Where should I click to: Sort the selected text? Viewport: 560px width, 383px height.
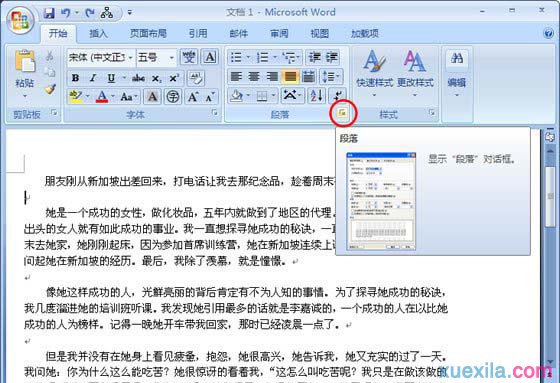click(316, 96)
